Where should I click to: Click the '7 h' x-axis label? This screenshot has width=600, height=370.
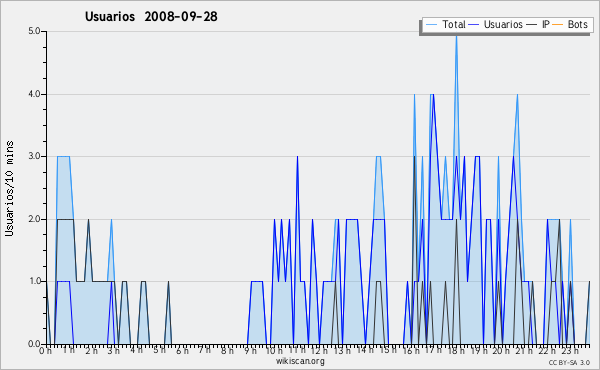point(205,349)
